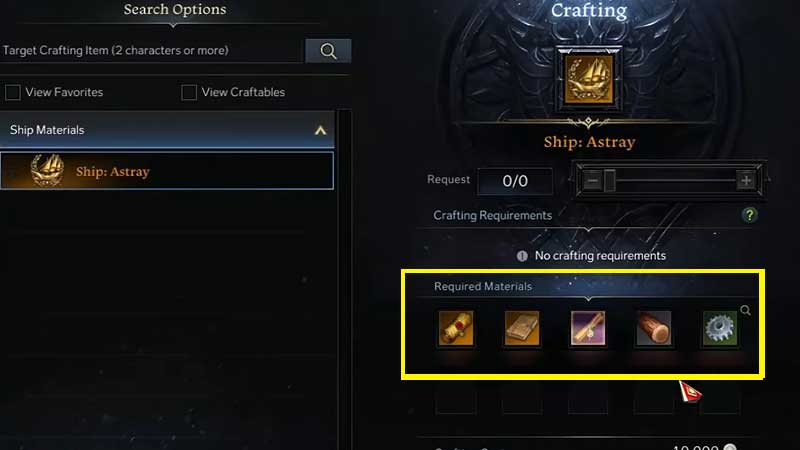800x450 pixels.
Task: Open the green question mark help
Action: pyautogui.click(x=749, y=215)
